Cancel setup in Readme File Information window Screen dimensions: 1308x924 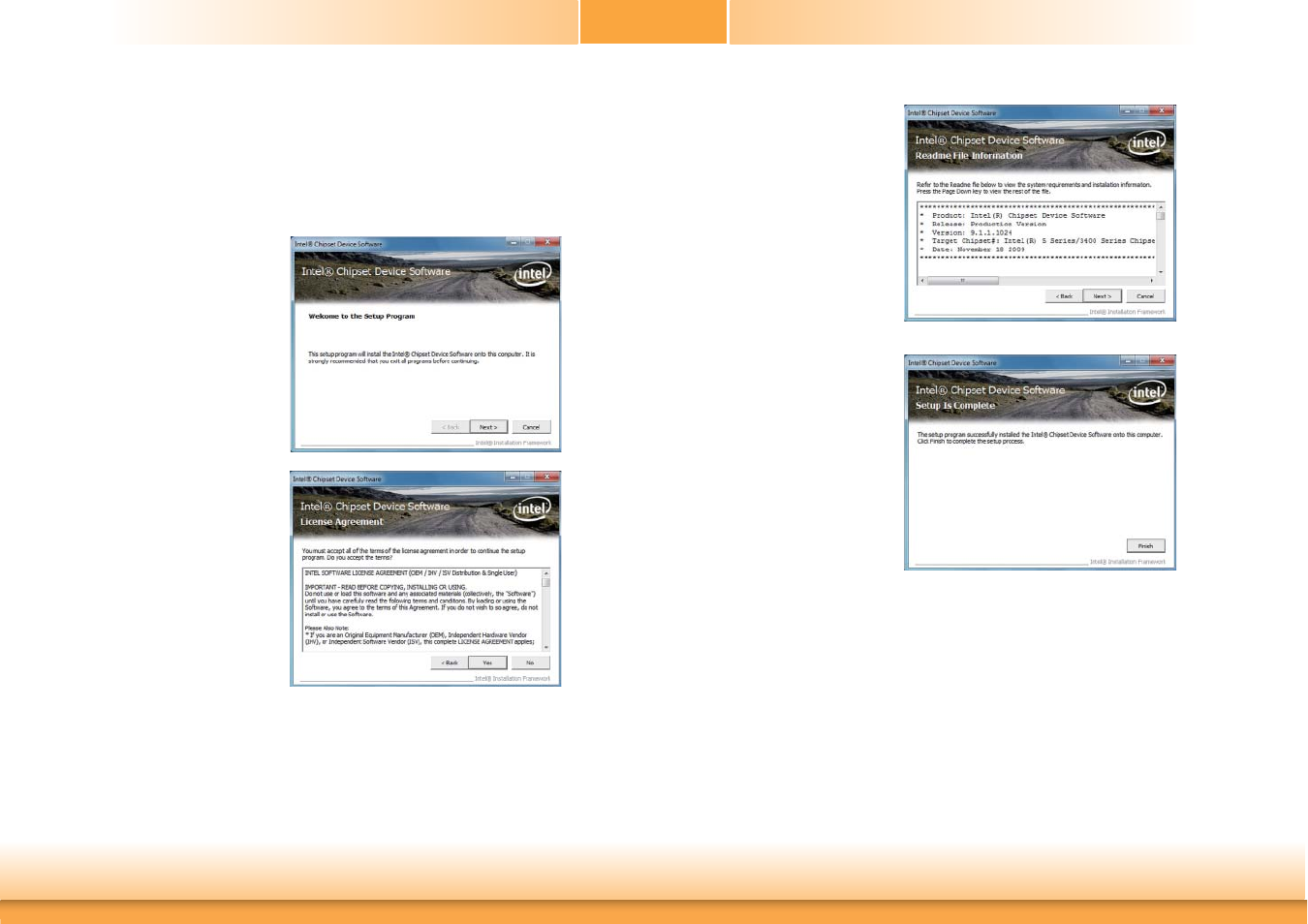(1145, 296)
